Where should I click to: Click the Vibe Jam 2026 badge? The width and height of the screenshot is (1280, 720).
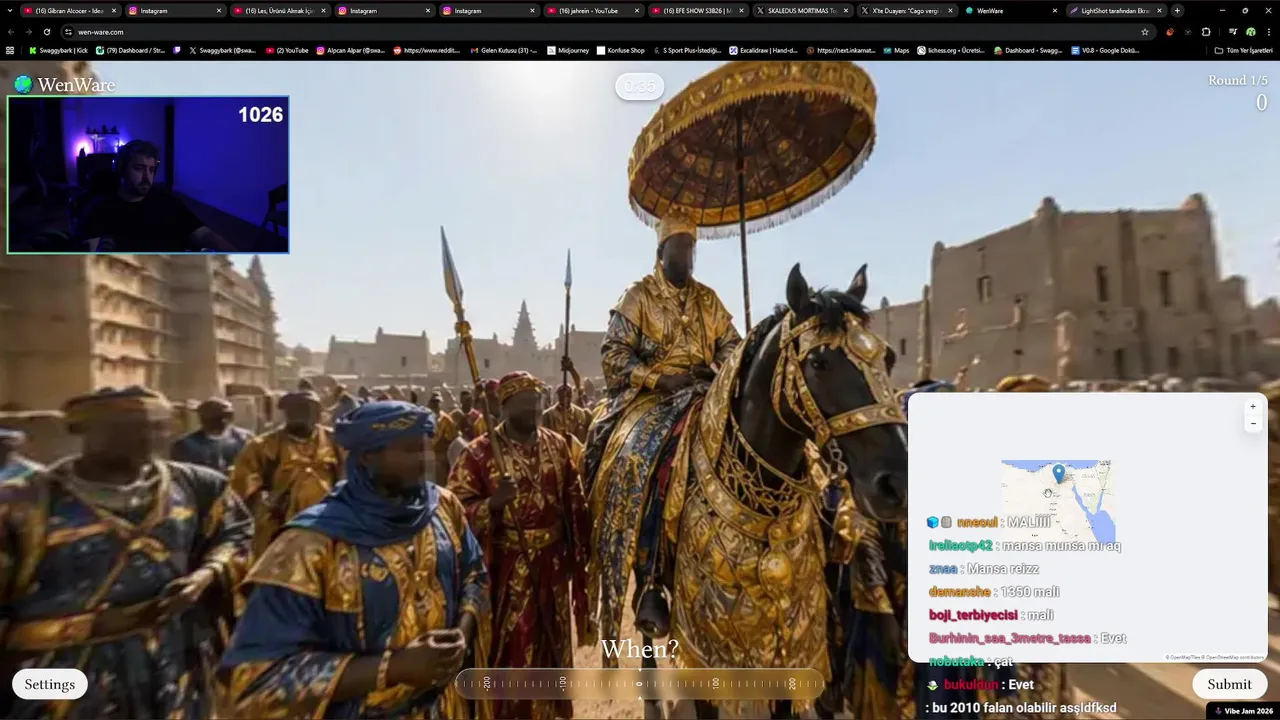[1245, 711]
